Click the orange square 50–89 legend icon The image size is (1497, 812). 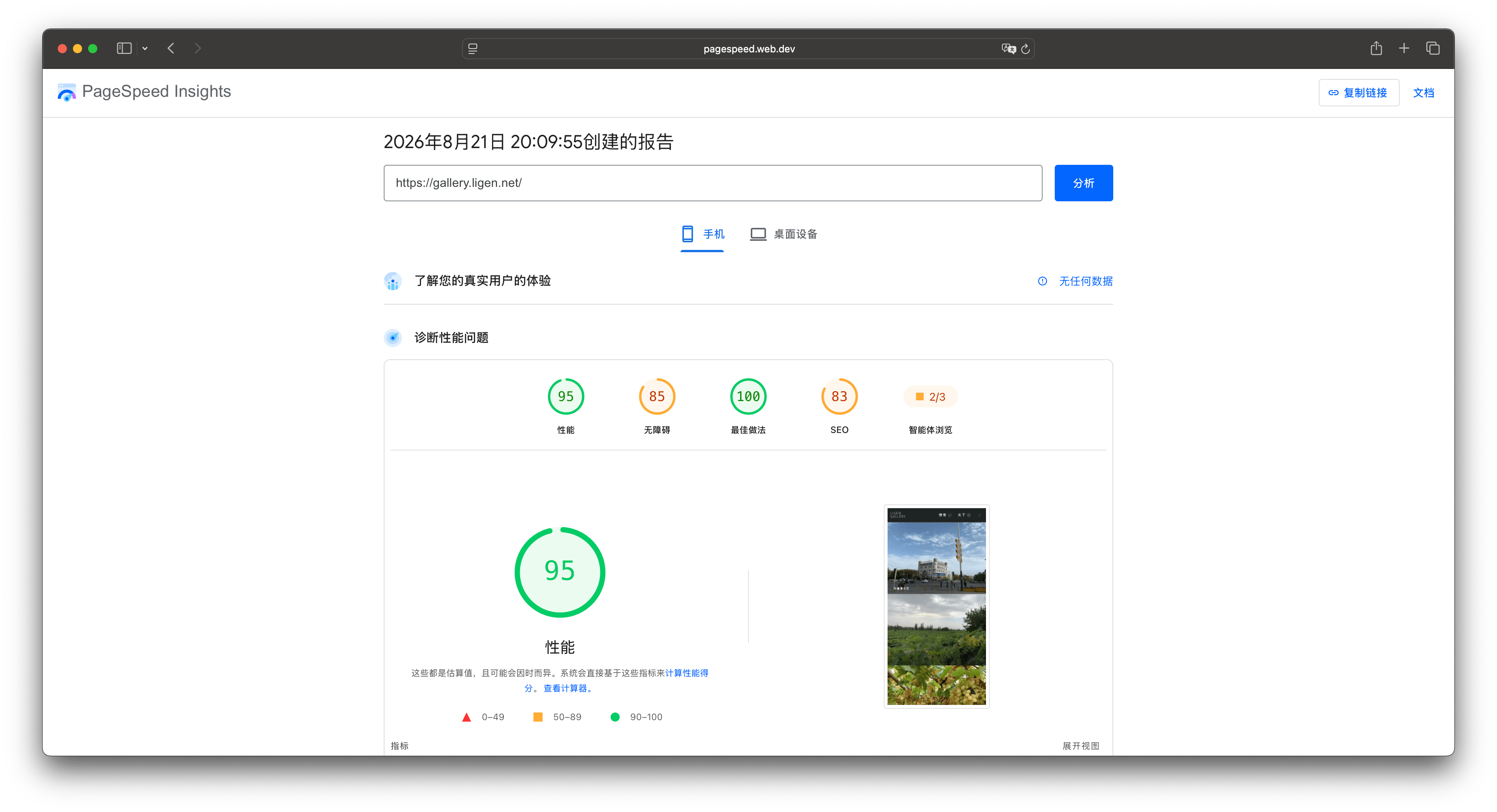click(x=538, y=717)
